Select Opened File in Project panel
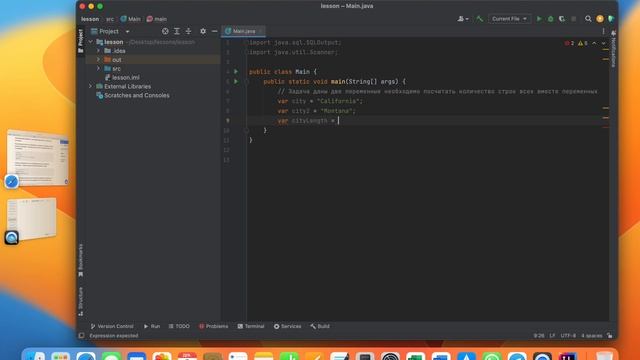This screenshot has height=360, width=640. click(165, 31)
